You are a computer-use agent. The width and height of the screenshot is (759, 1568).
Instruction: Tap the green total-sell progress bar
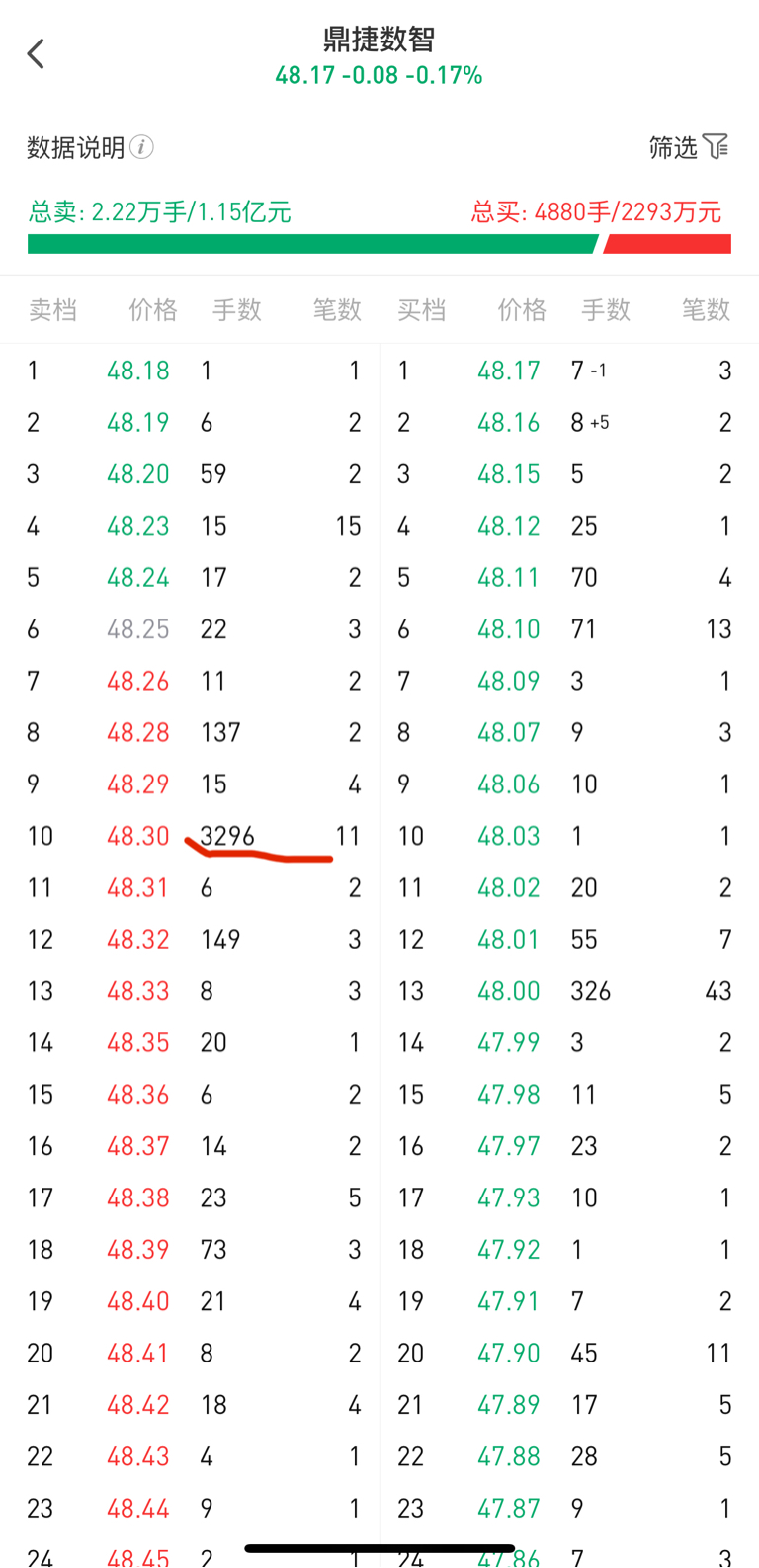(x=311, y=244)
